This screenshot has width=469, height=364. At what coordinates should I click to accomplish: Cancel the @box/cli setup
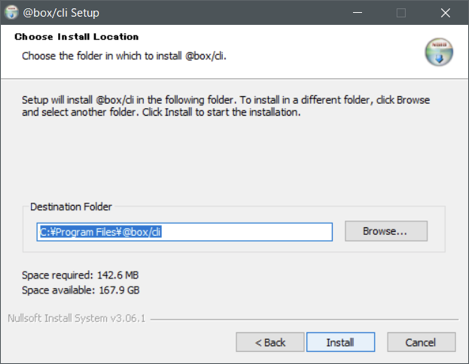[x=421, y=342]
